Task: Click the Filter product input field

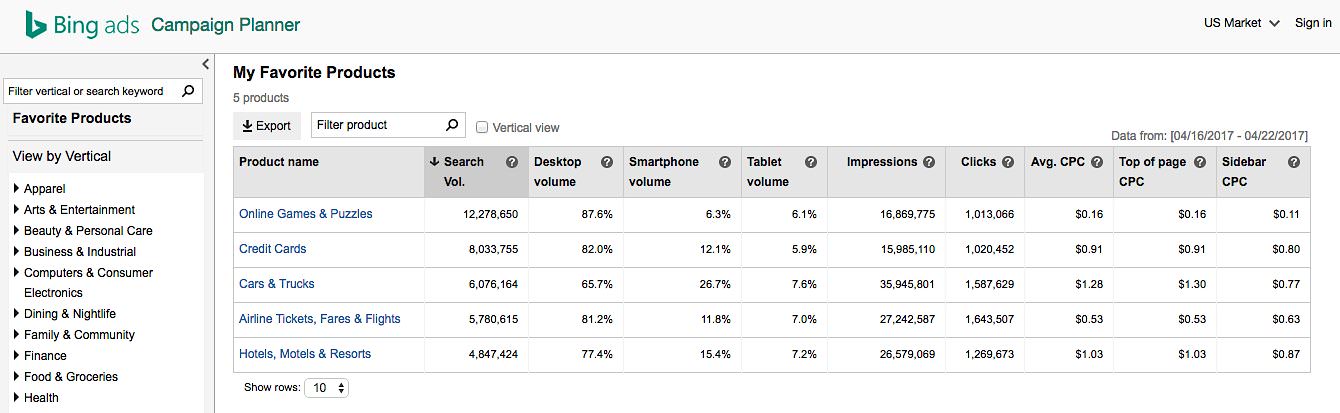Action: tap(376, 125)
